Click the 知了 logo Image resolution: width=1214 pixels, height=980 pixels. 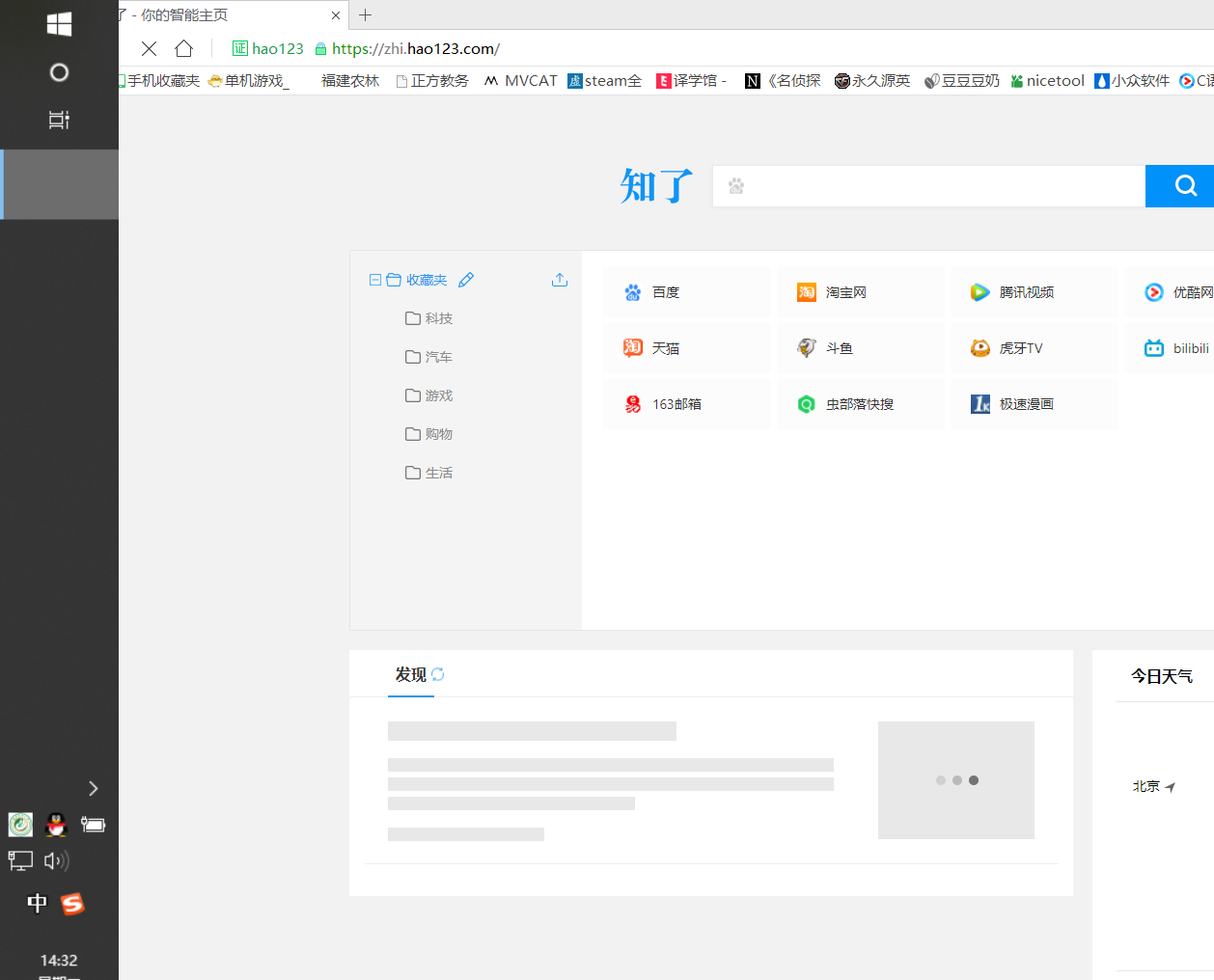pyautogui.click(x=657, y=185)
